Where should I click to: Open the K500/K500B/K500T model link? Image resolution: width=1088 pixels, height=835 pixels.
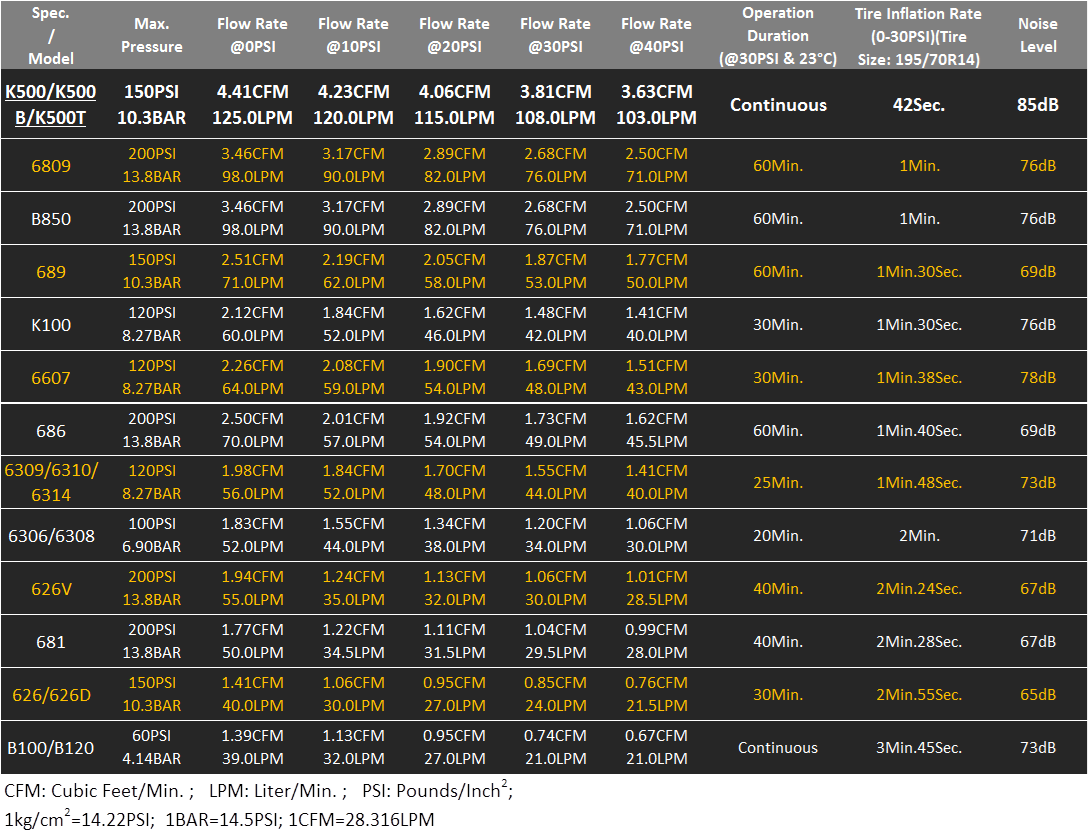coord(51,105)
